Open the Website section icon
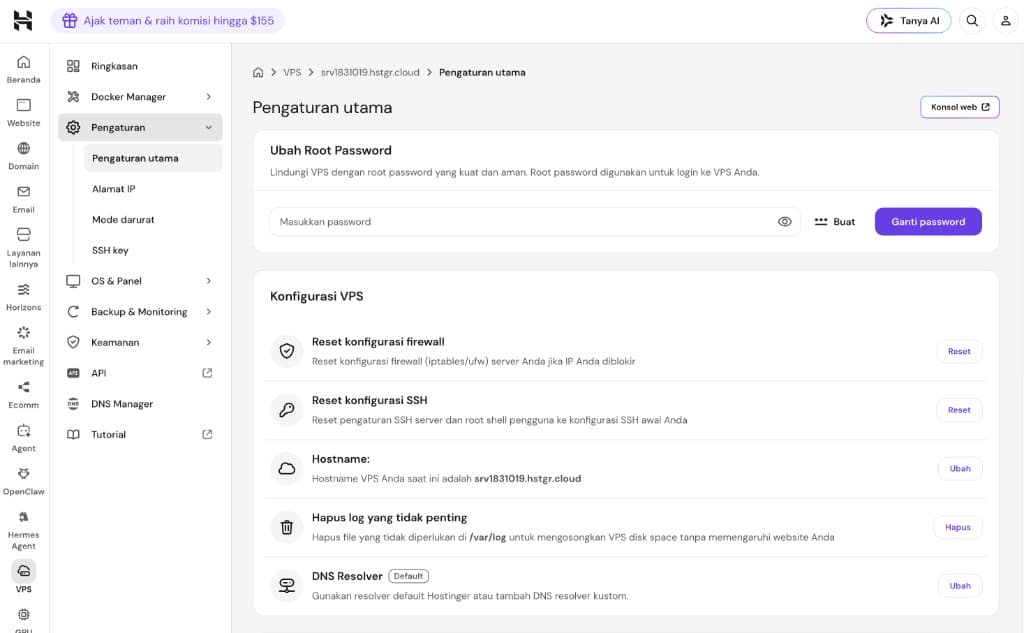This screenshot has width=1024, height=633. 24,105
